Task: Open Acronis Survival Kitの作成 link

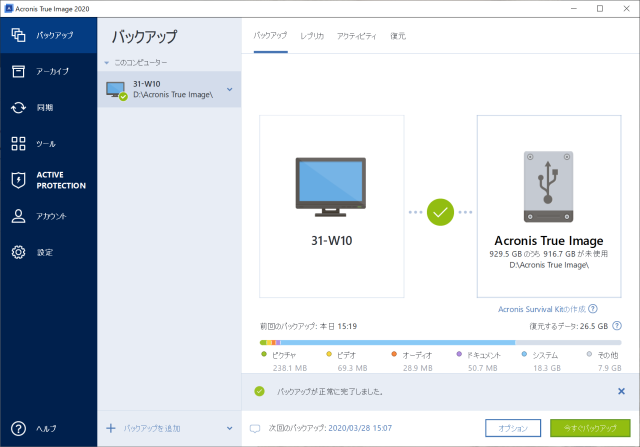Action: point(542,309)
